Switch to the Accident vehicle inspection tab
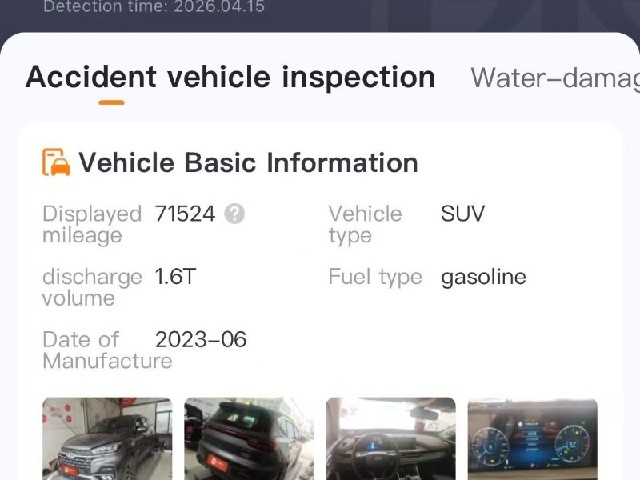640x480 pixels. pos(230,77)
